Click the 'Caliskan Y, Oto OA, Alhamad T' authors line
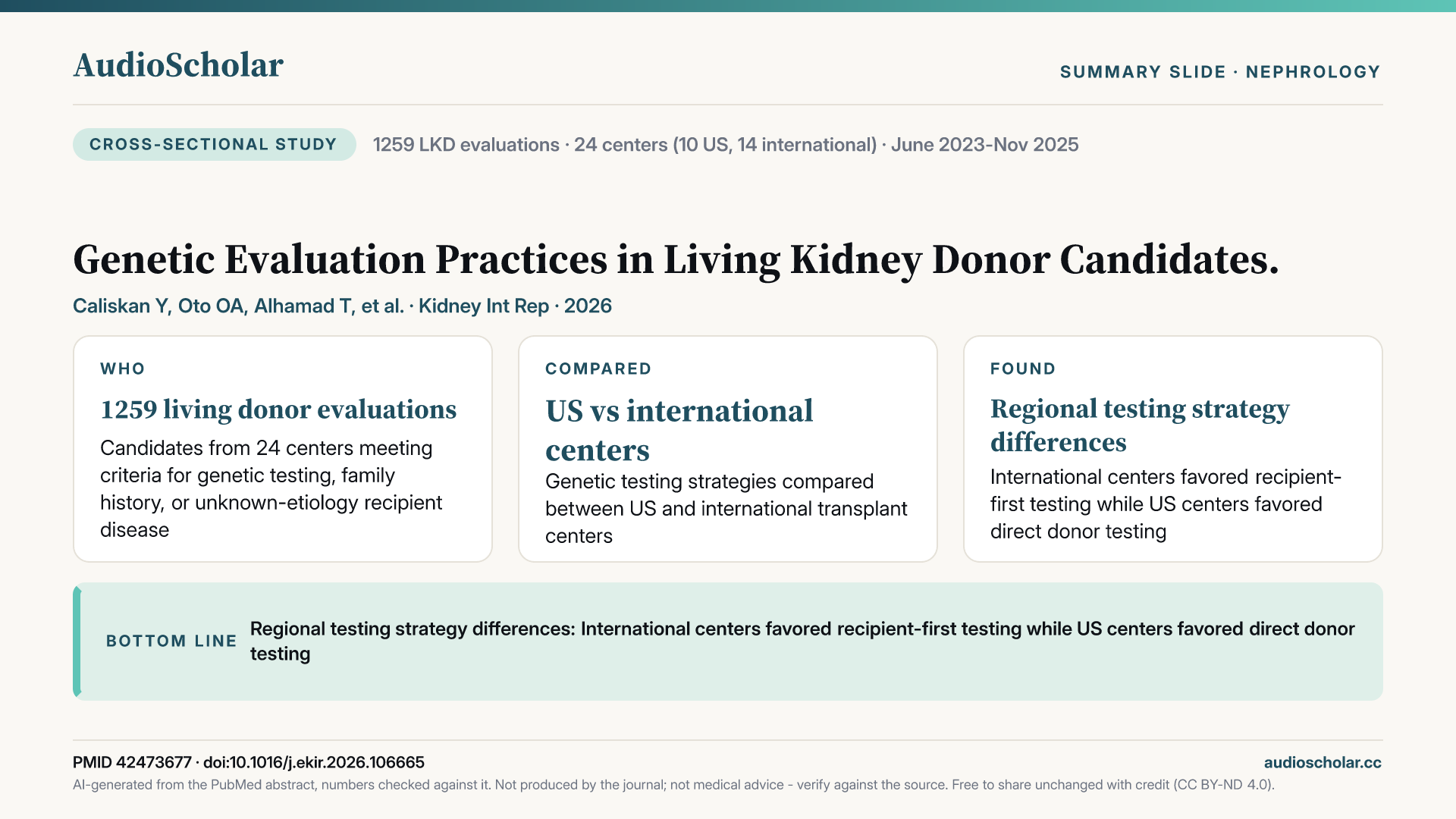This screenshot has width=1456, height=819. pos(342,306)
